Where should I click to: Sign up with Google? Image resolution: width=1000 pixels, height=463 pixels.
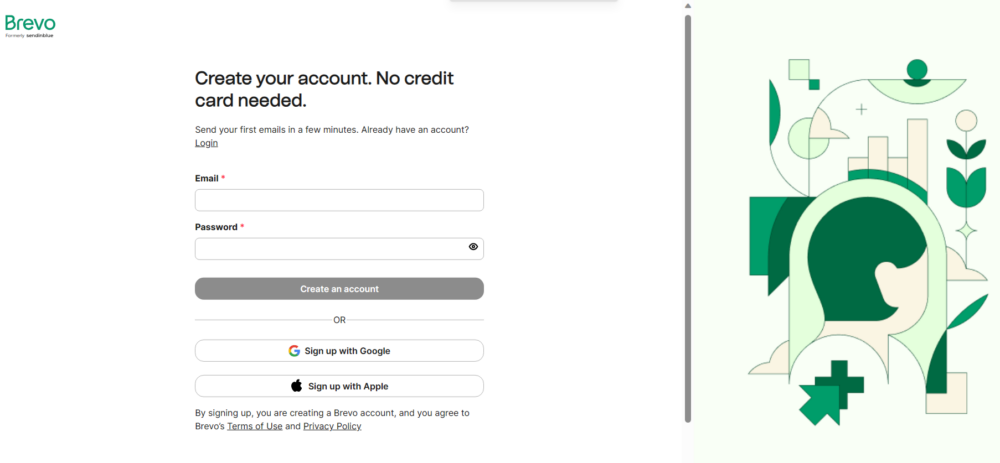pos(339,351)
